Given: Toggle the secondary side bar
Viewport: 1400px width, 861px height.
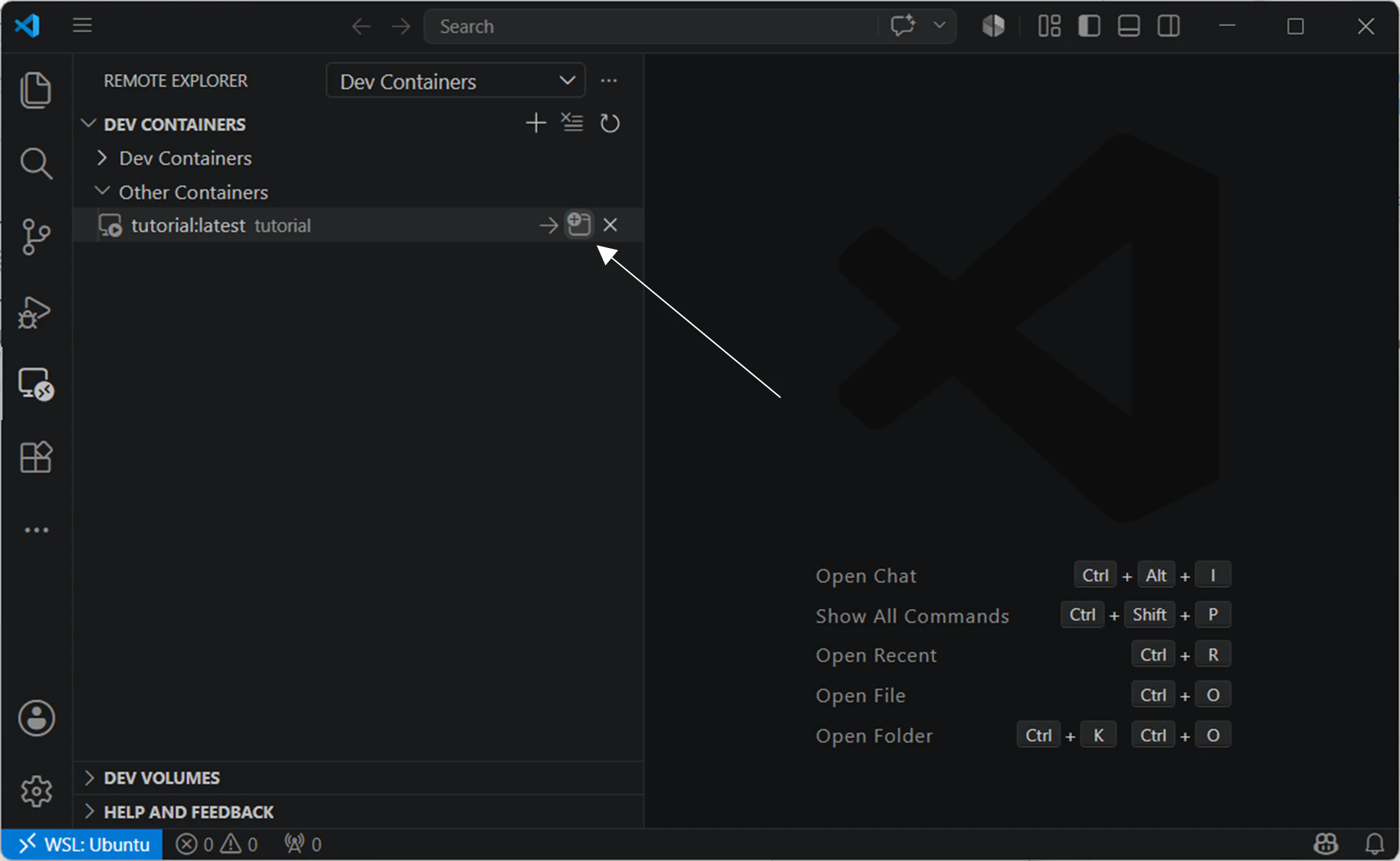Looking at the screenshot, I should click(1169, 27).
